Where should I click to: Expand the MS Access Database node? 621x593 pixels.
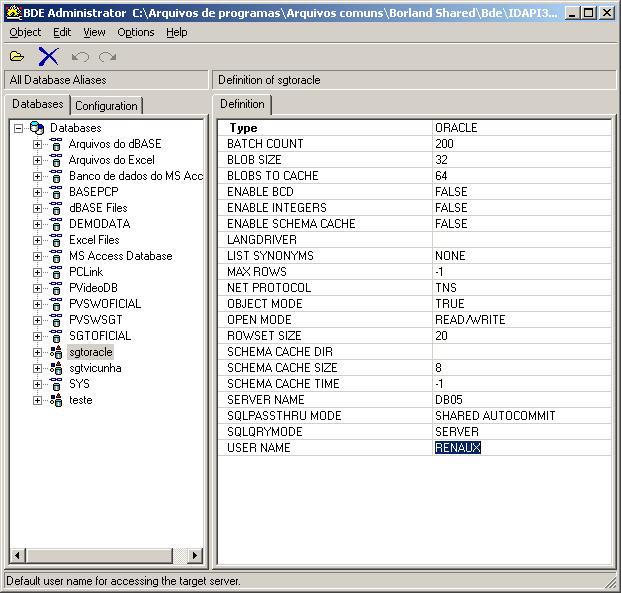click(x=38, y=256)
